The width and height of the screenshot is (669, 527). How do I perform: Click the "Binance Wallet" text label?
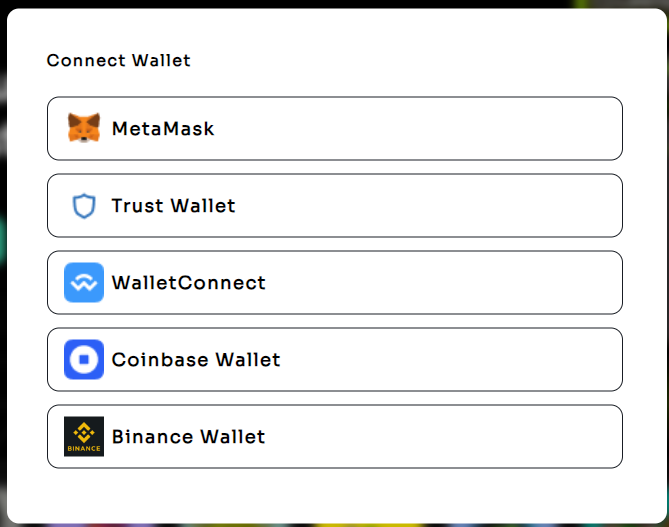pos(189,437)
